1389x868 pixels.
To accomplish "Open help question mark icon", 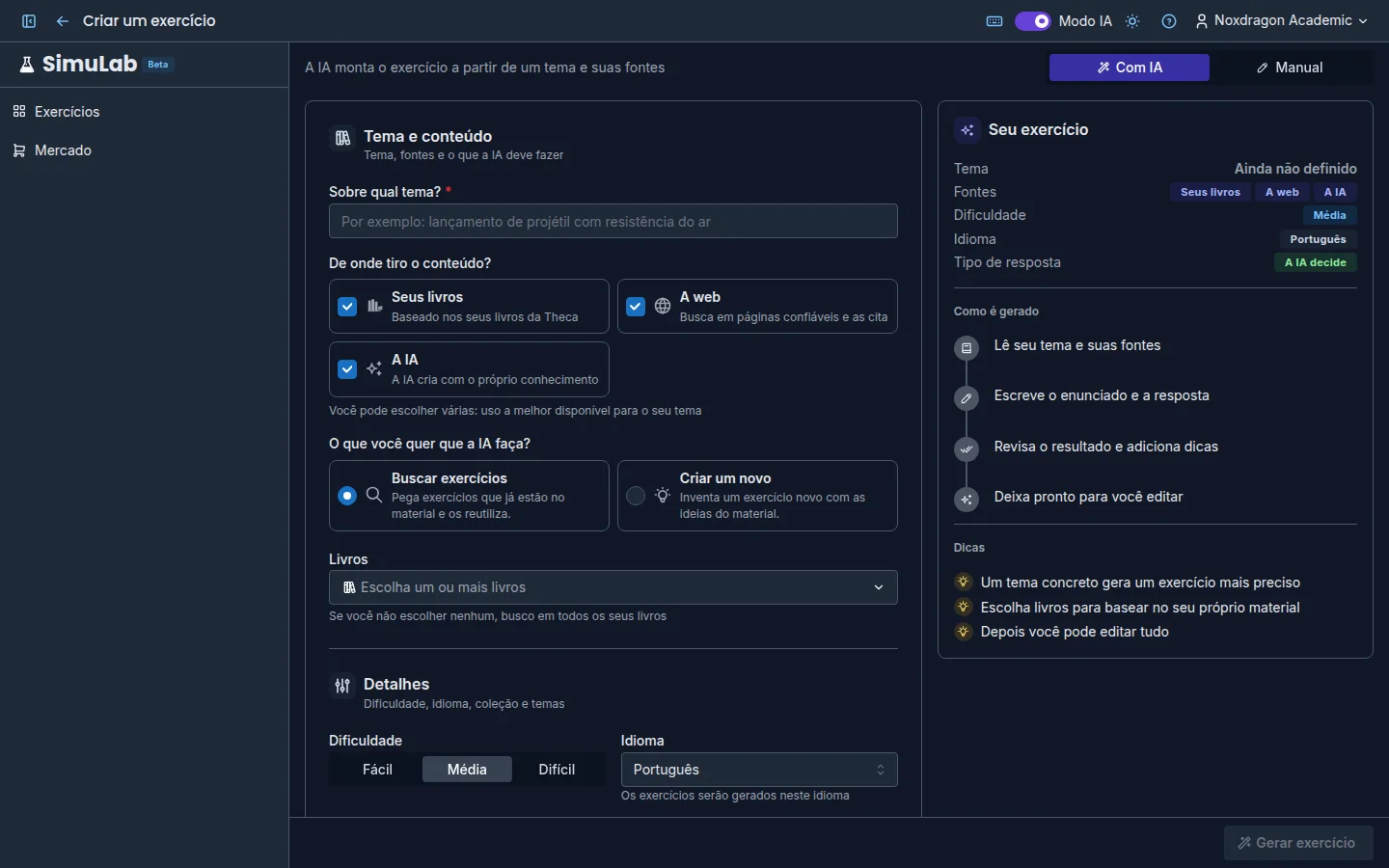I will [x=1169, y=21].
